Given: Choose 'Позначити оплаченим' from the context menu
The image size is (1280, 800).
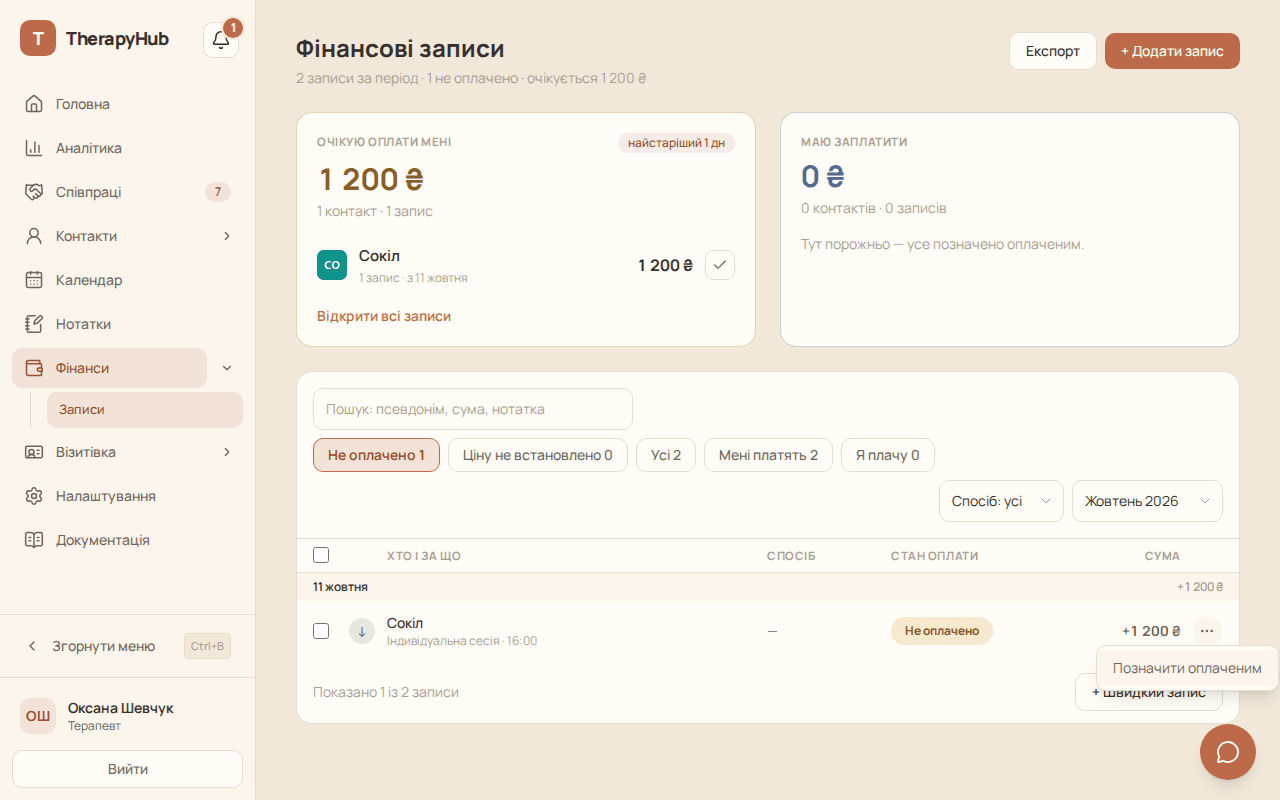Looking at the screenshot, I should (x=1187, y=668).
